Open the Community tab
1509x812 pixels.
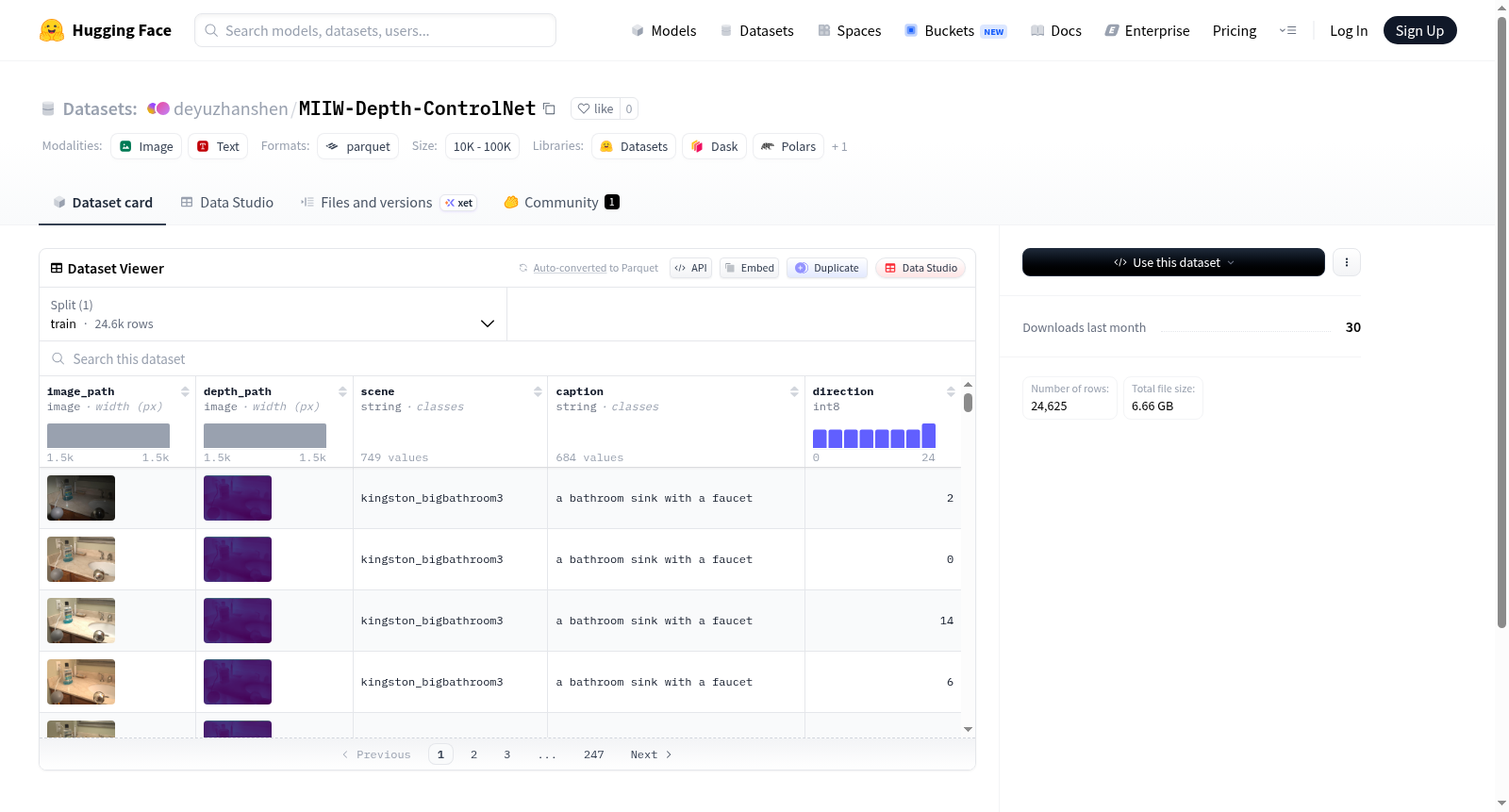point(561,203)
